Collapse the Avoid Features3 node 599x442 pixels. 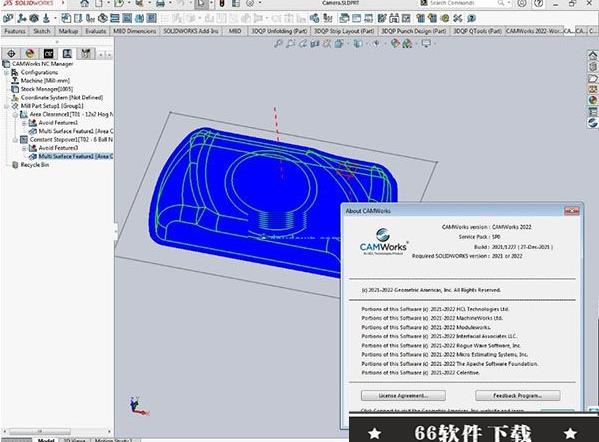pos(24,148)
